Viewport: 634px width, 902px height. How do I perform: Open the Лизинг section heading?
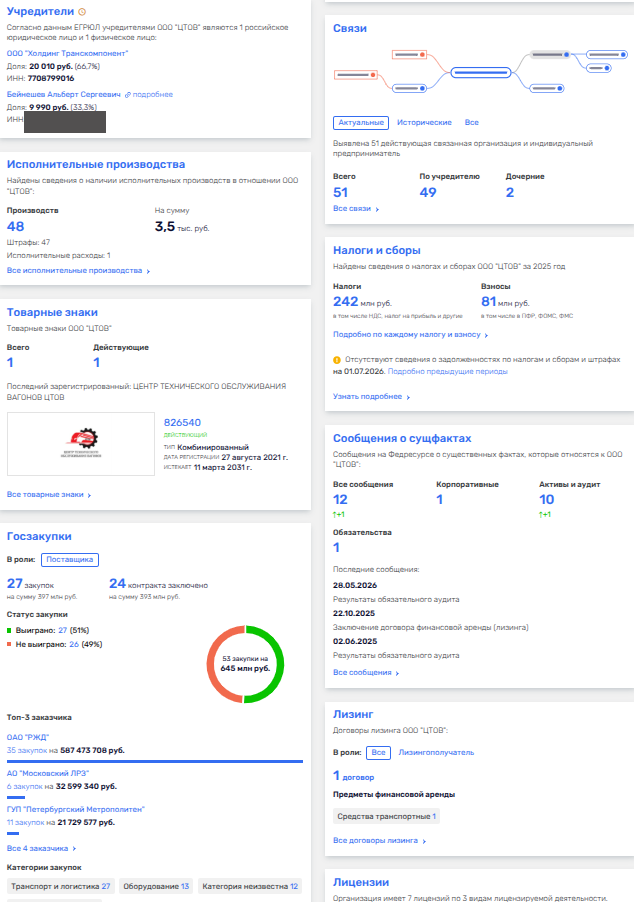tap(353, 714)
